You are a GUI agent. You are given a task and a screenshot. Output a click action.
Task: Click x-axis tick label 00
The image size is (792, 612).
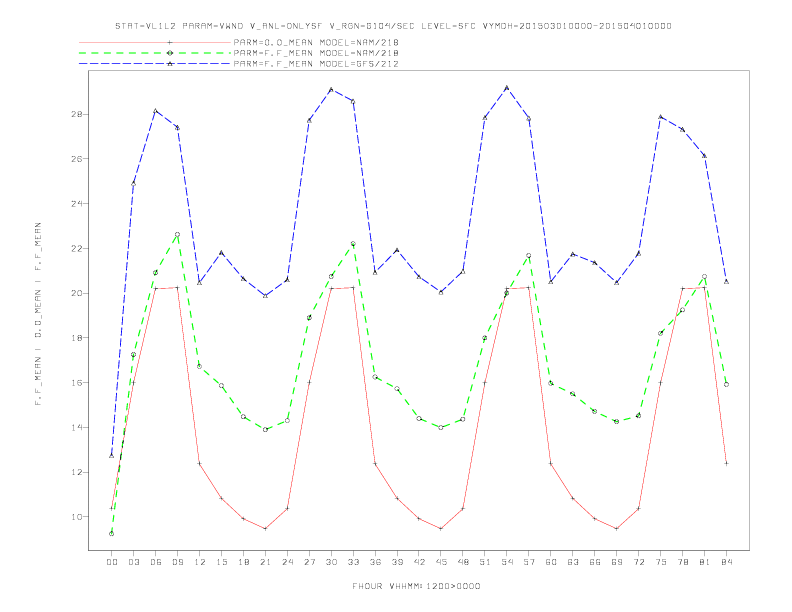tap(112, 562)
